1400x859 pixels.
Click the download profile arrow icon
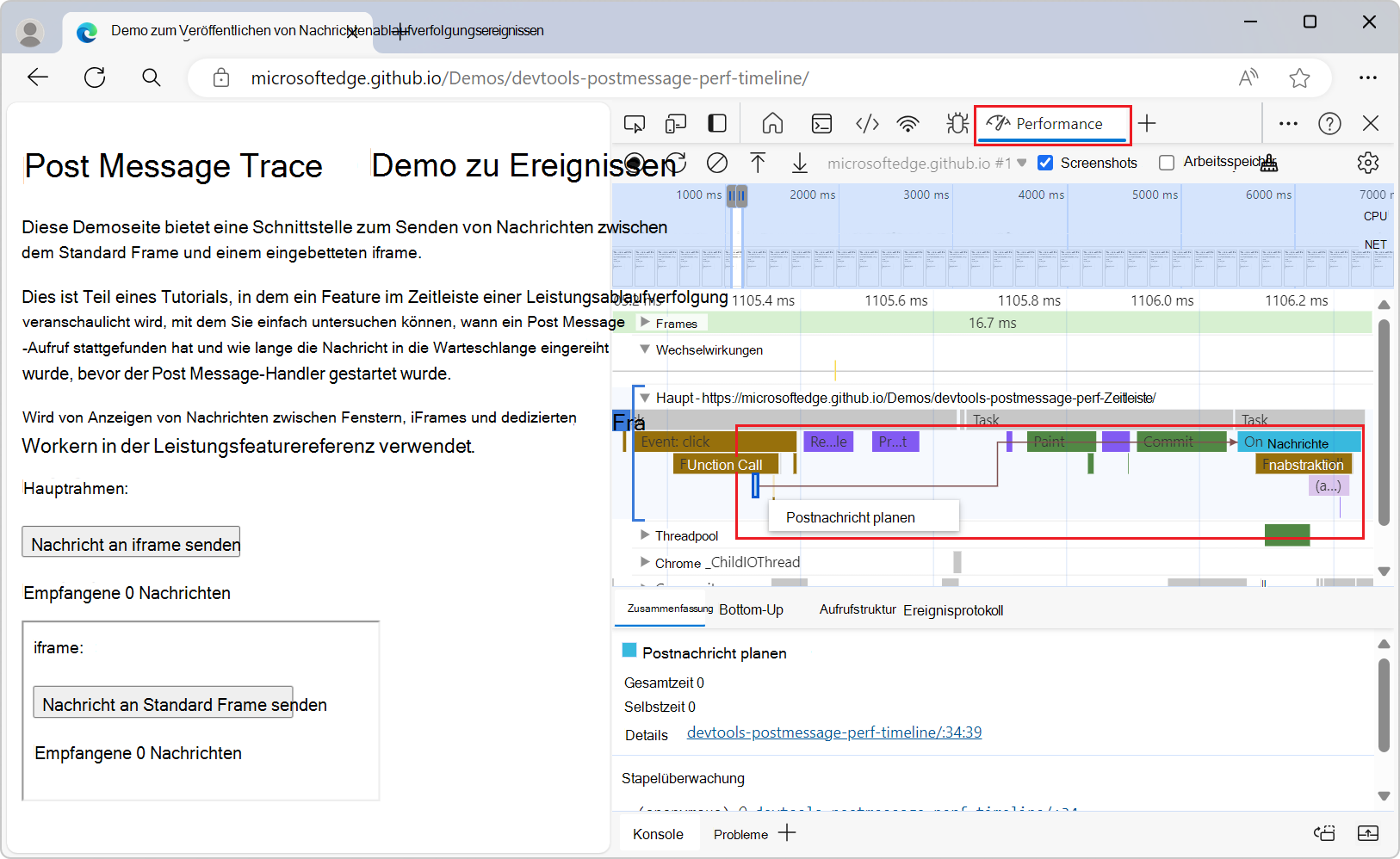pos(800,163)
